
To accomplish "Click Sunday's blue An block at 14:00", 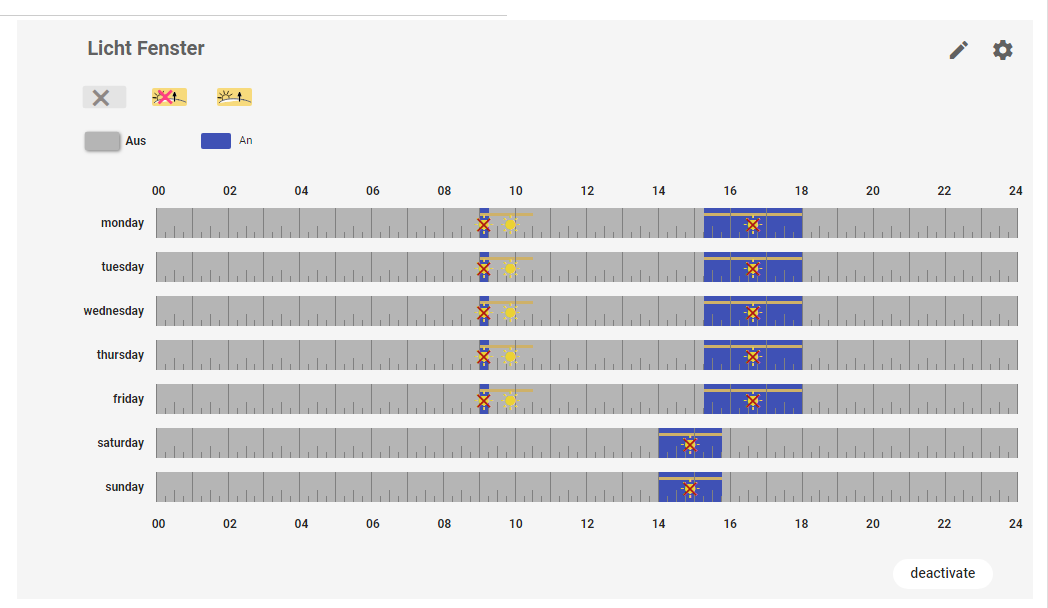I will 670,488.
